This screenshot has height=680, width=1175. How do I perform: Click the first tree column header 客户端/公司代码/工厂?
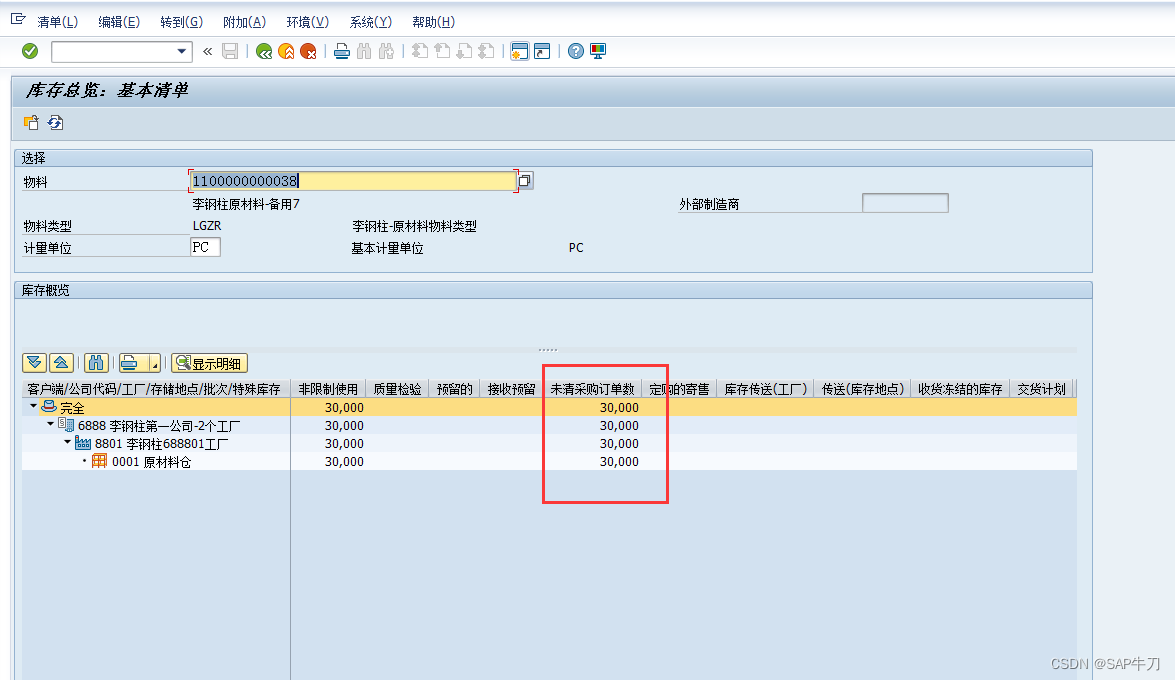(x=156, y=389)
